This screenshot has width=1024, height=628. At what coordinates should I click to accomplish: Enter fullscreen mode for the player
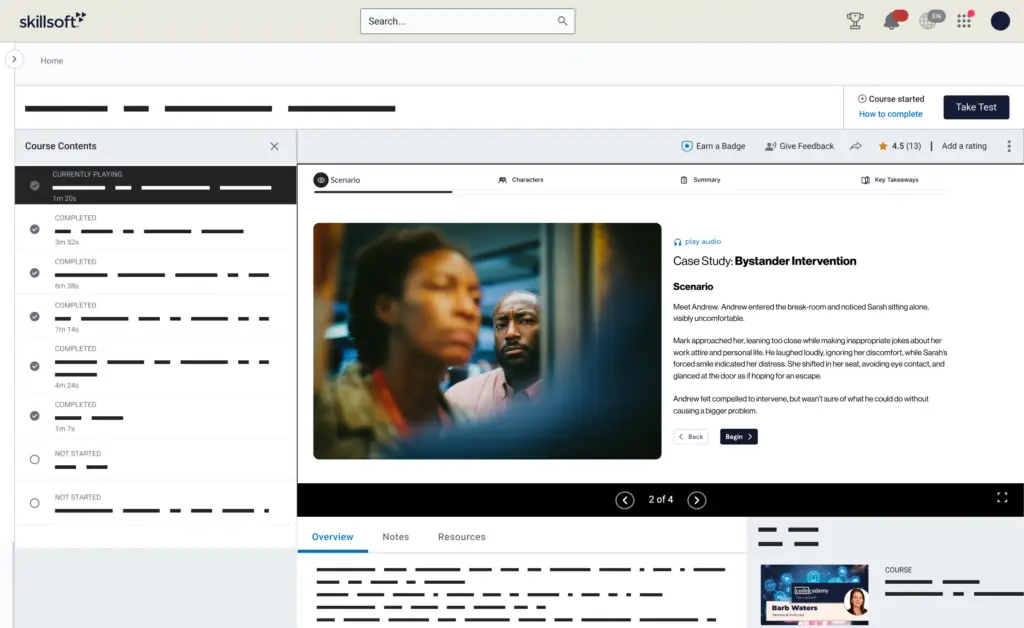pos(1002,497)
